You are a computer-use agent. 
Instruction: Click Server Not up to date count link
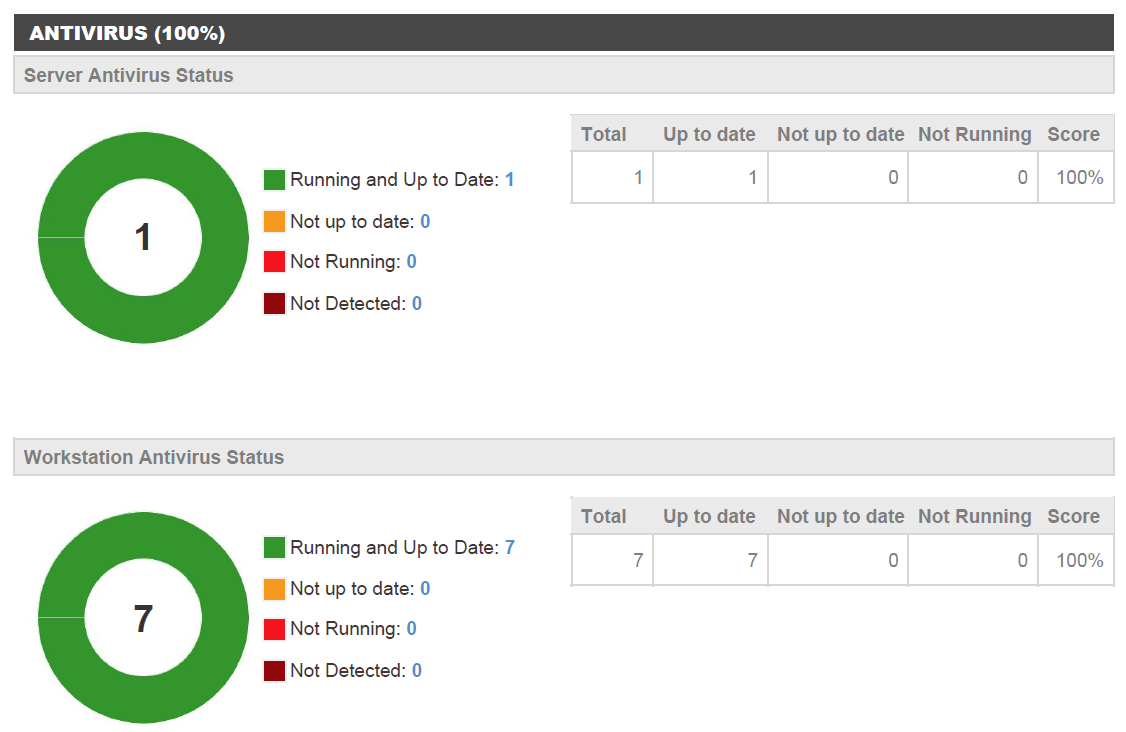[x=425, y=221]
